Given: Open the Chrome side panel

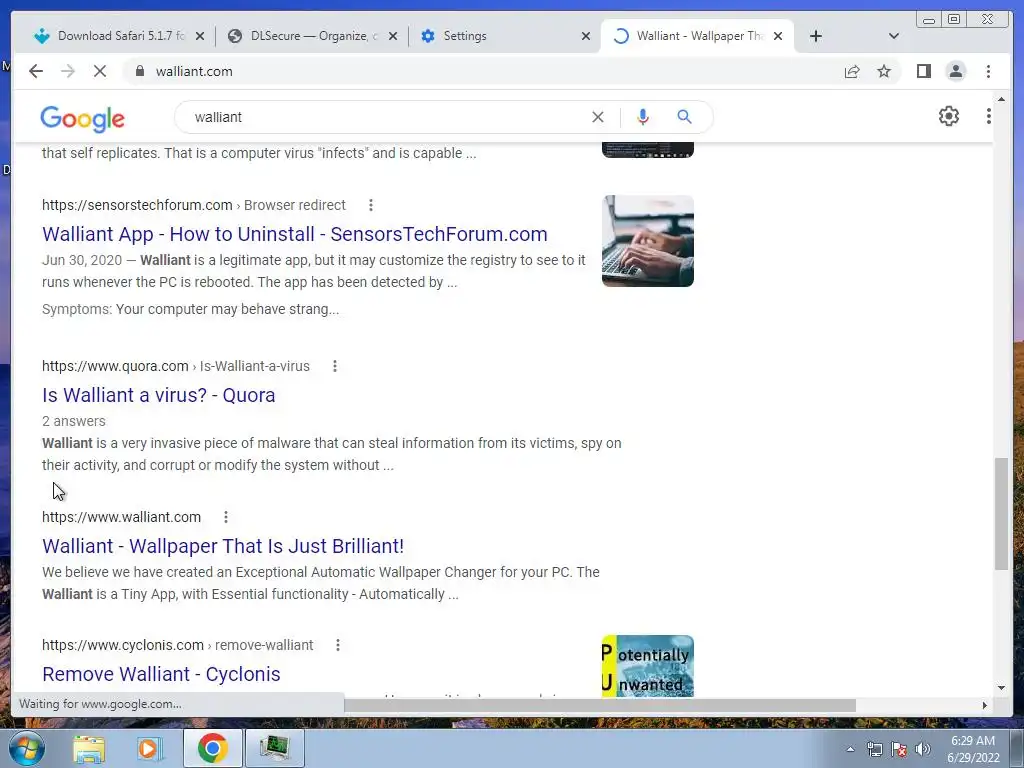Looking at the screenshot, I should [x=923, y=71].
